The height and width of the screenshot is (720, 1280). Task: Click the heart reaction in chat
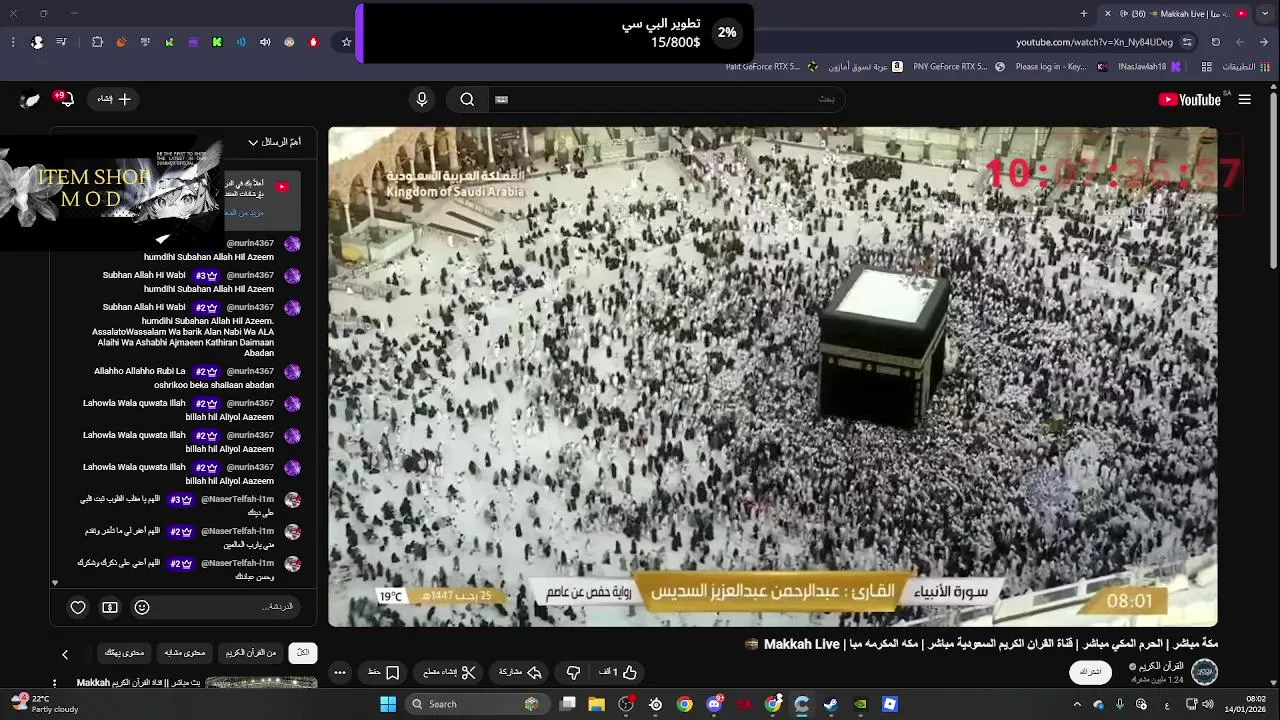pyautogui.click(x=78, y=607)
